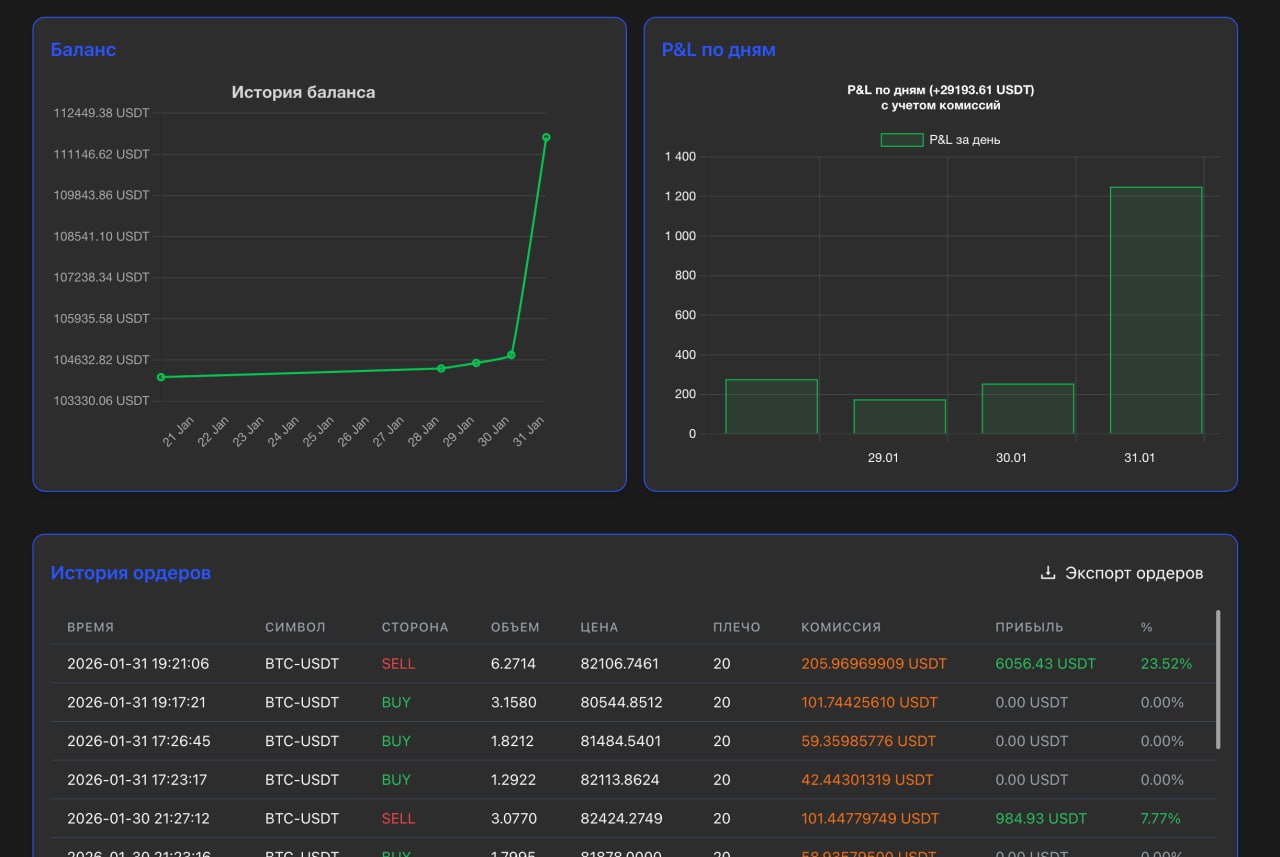Click the 28 Jan balance data point
Image resolution: width=1280 pixels, height=857 pixels.
tap(441, 368)
